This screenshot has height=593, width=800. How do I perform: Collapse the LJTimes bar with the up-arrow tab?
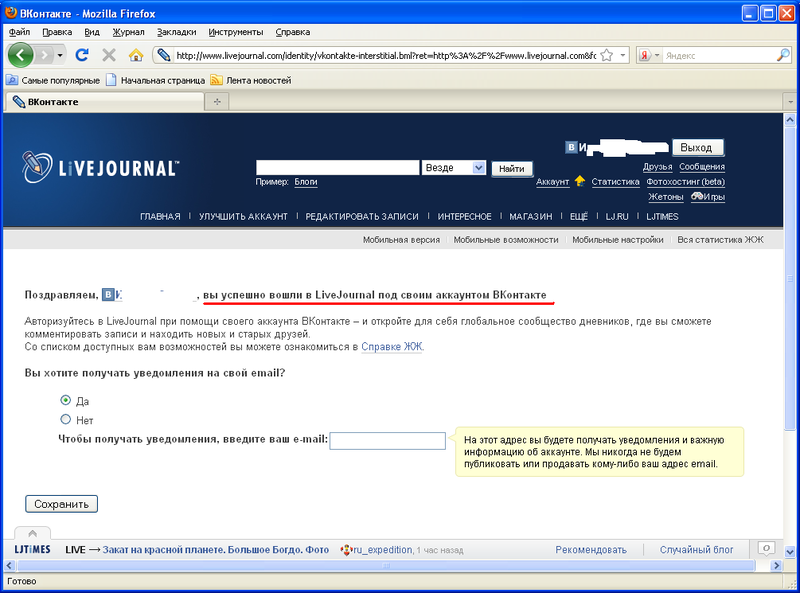(x=33, y=533)
